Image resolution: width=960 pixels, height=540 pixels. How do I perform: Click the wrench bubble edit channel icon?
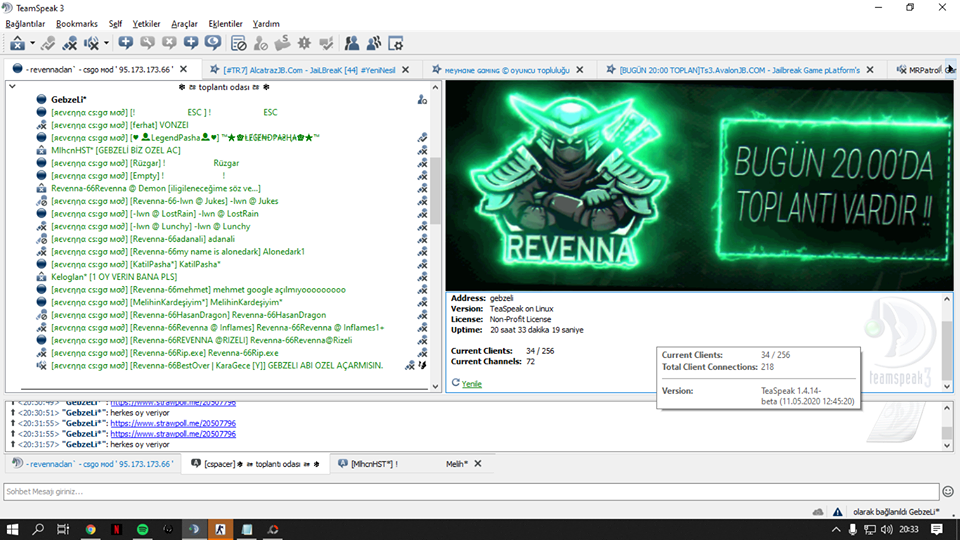[148, 43]
